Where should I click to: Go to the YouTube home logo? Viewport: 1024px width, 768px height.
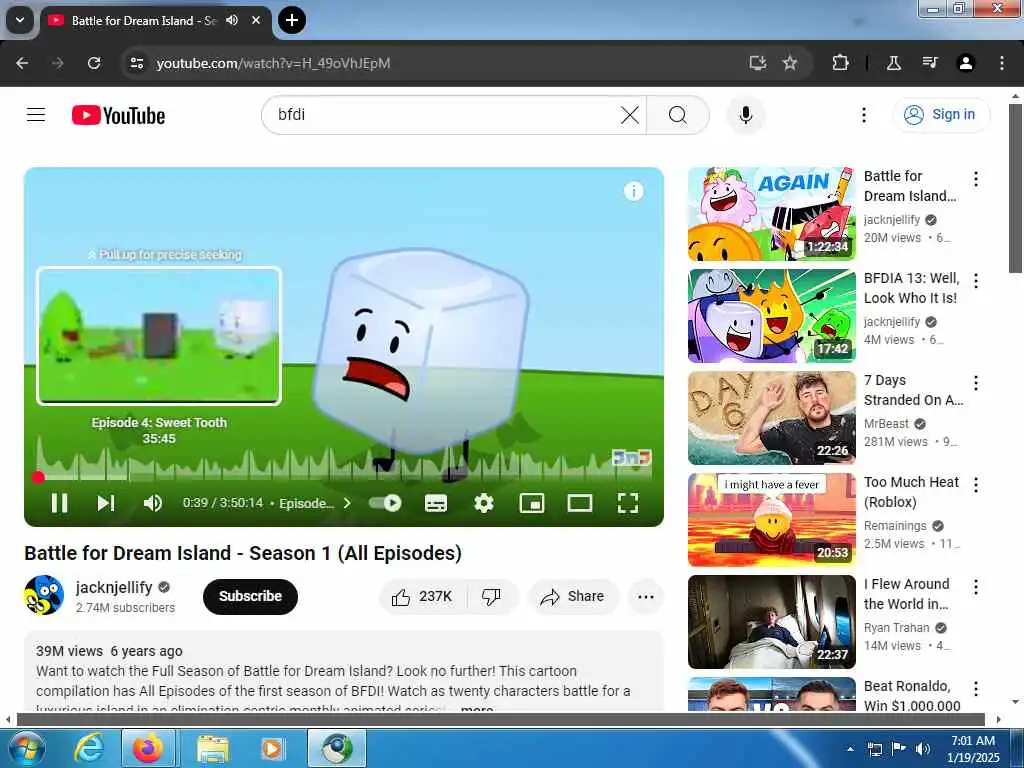[x=118, y=116]
